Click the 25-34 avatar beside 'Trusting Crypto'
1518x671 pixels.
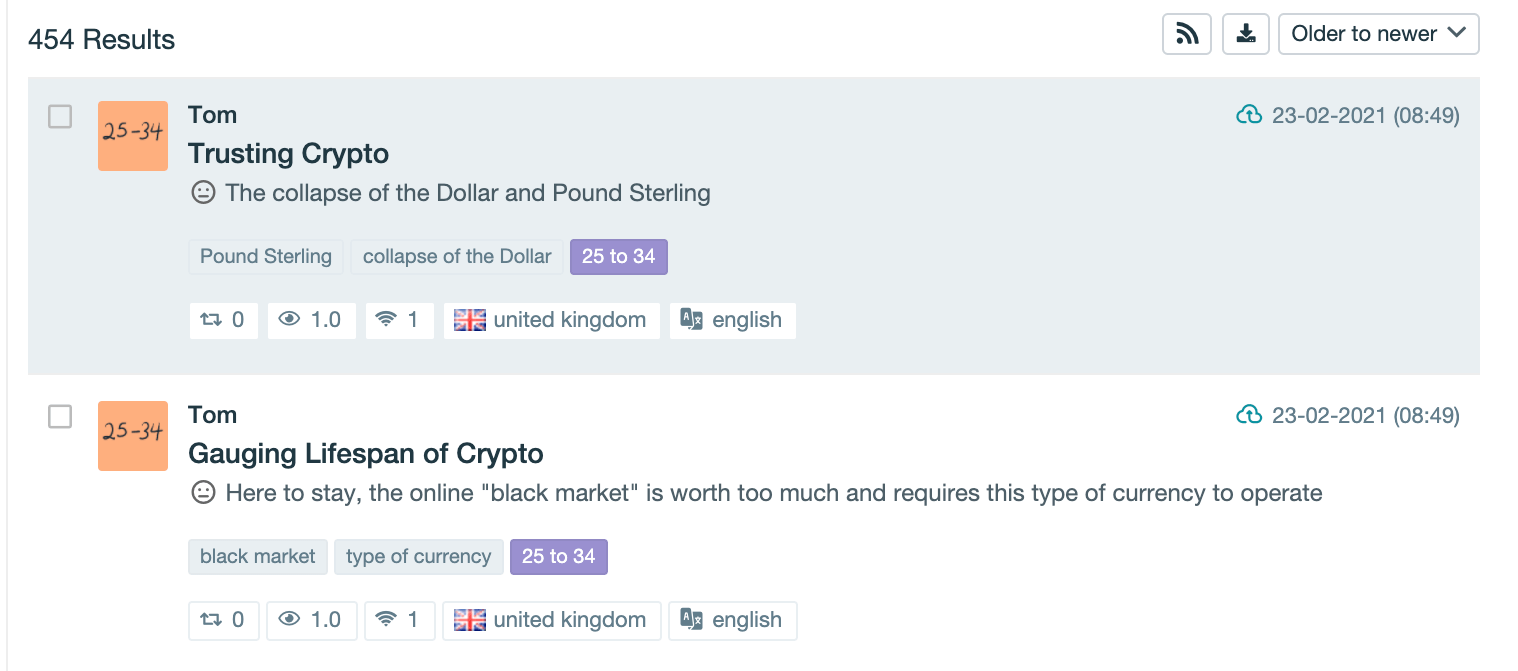(133, 136)
